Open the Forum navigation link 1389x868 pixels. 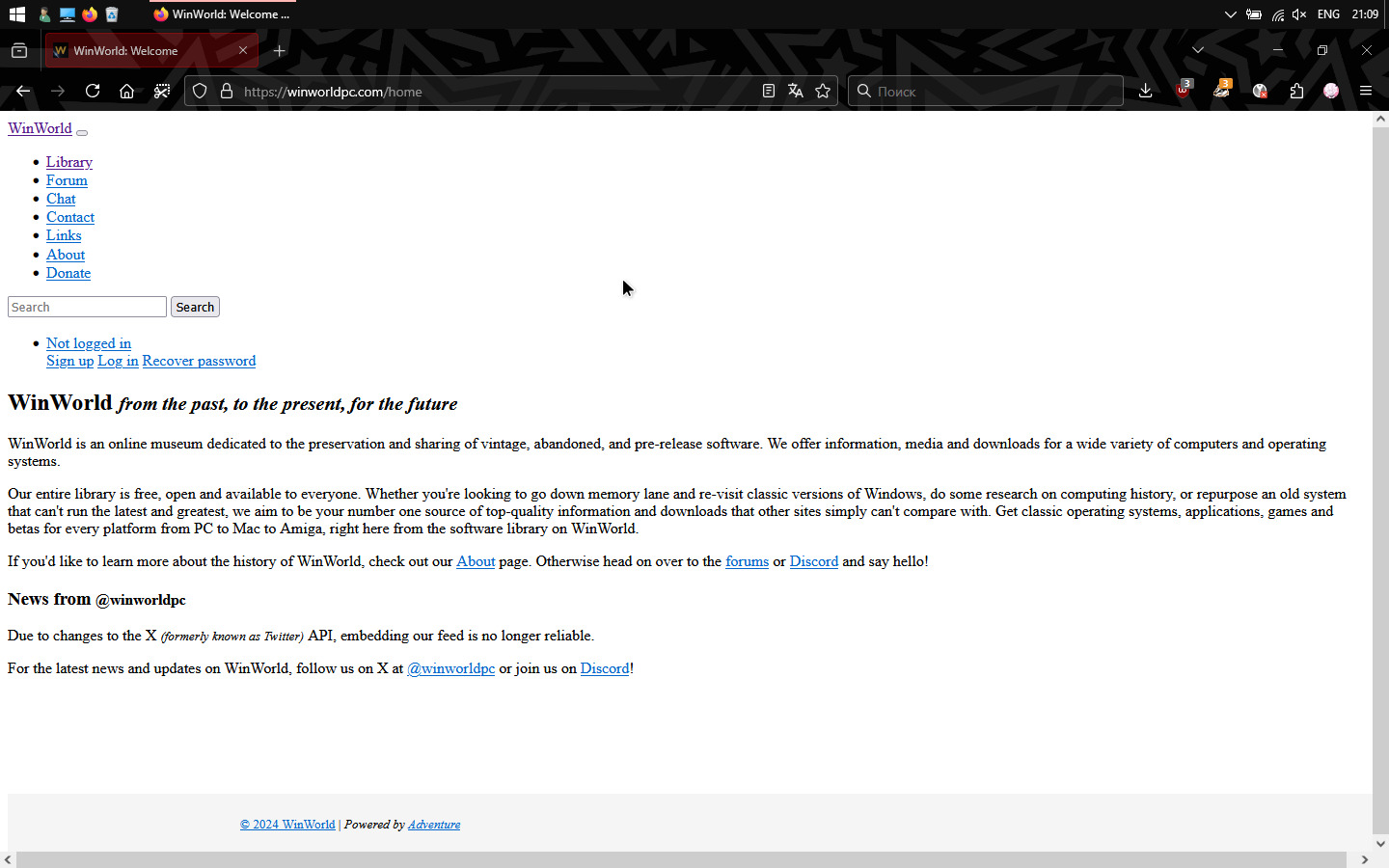pos(67,180)
